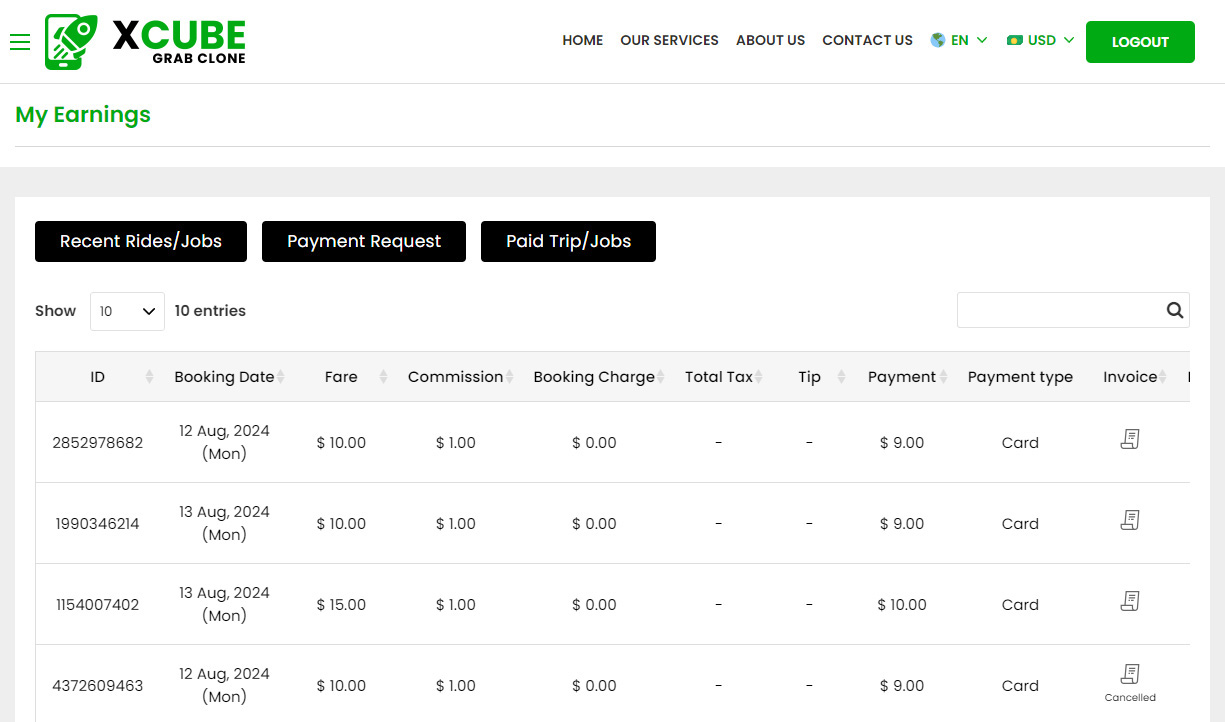Open the hamburger side menu
Image resolution: width=1225 pixels, height=722 pixels.
click(20, 42)
